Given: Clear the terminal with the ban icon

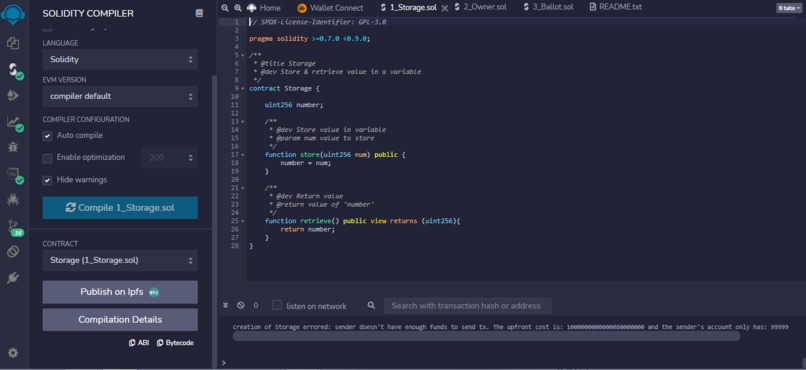Looking at the screenshot, I should pyautogui.click(x=241, y=305).
